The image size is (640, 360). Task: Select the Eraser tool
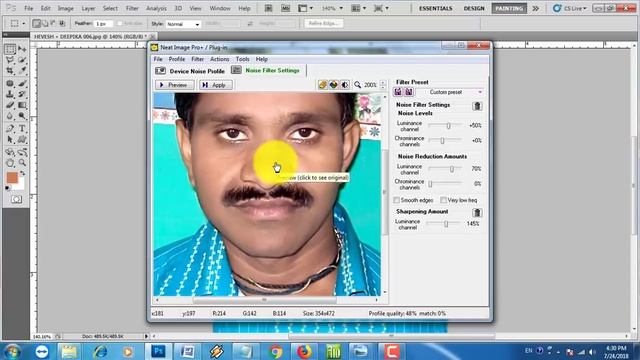10,105
